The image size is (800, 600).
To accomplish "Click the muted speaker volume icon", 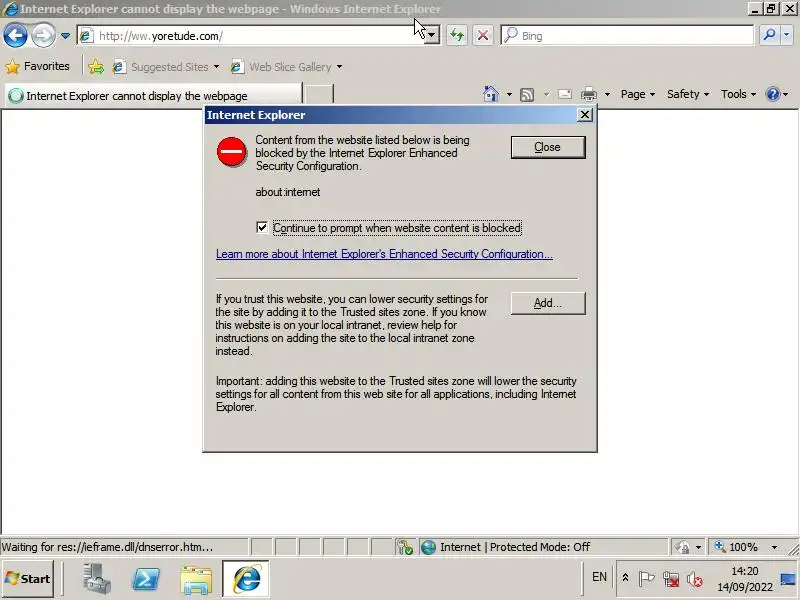I will 694,579.
